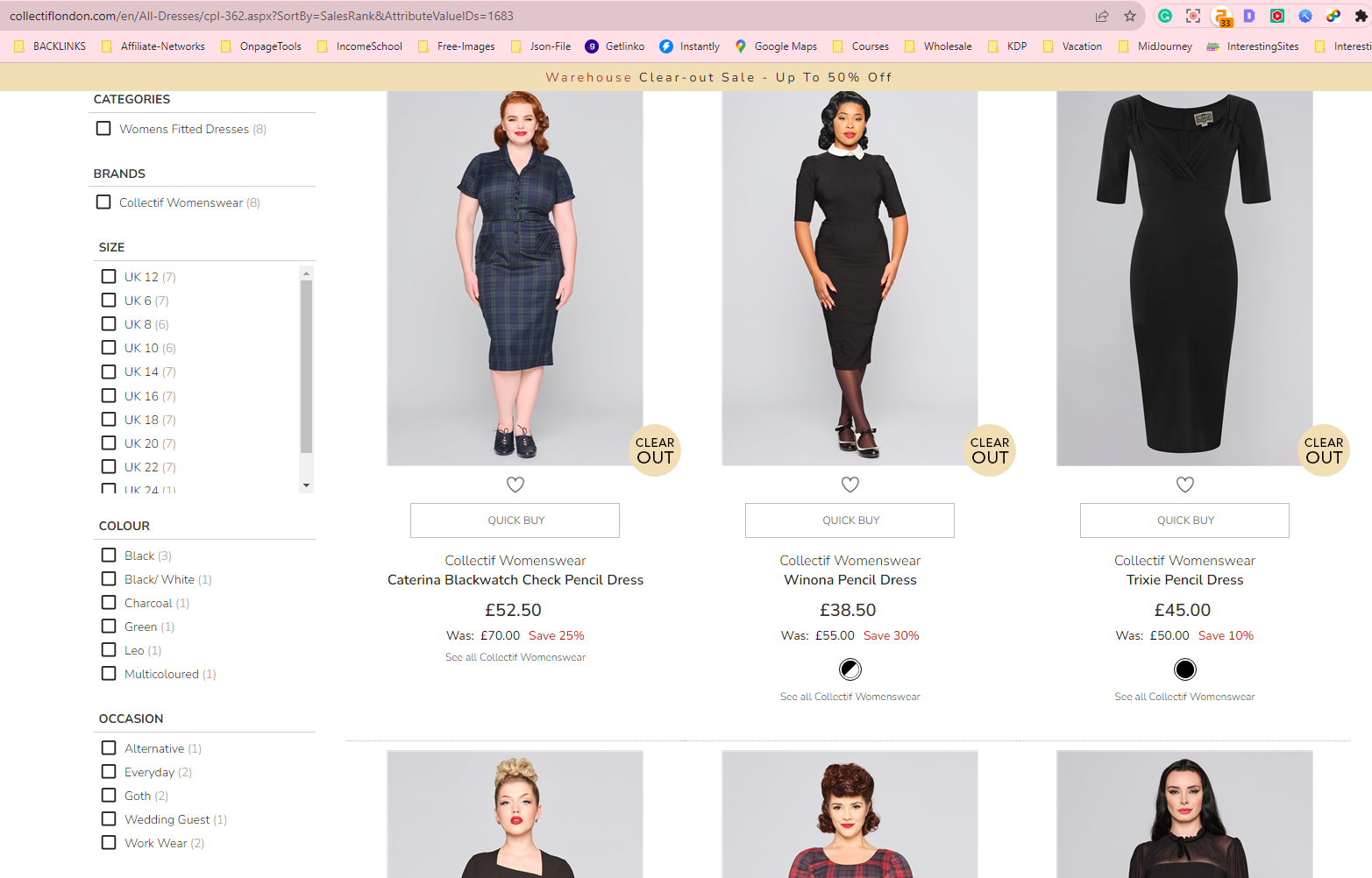Check the UK 12 size filter
The height and width of the screenshot is (878, 1372).
pyautogui.click(x=109, y=277)
